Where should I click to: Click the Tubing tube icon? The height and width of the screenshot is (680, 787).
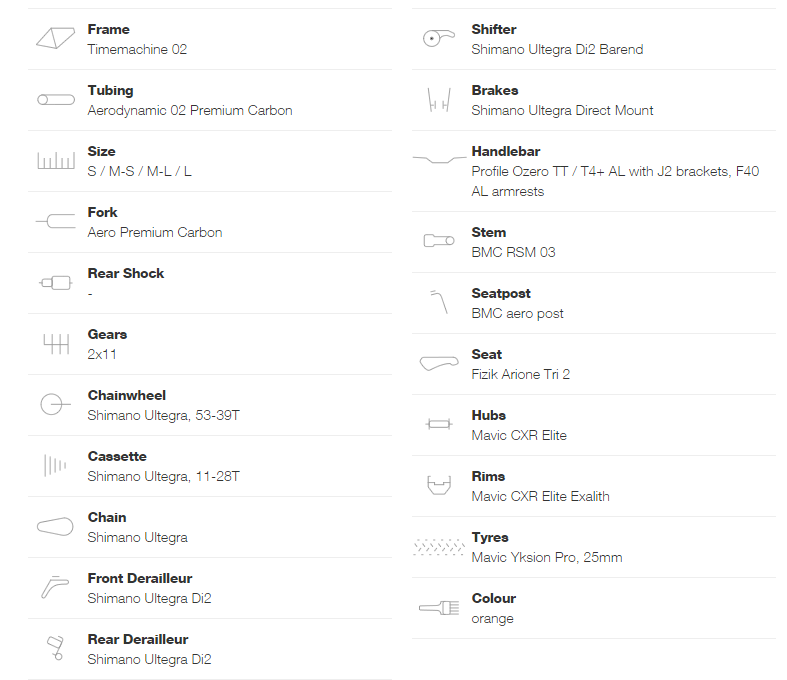point(56,100)
